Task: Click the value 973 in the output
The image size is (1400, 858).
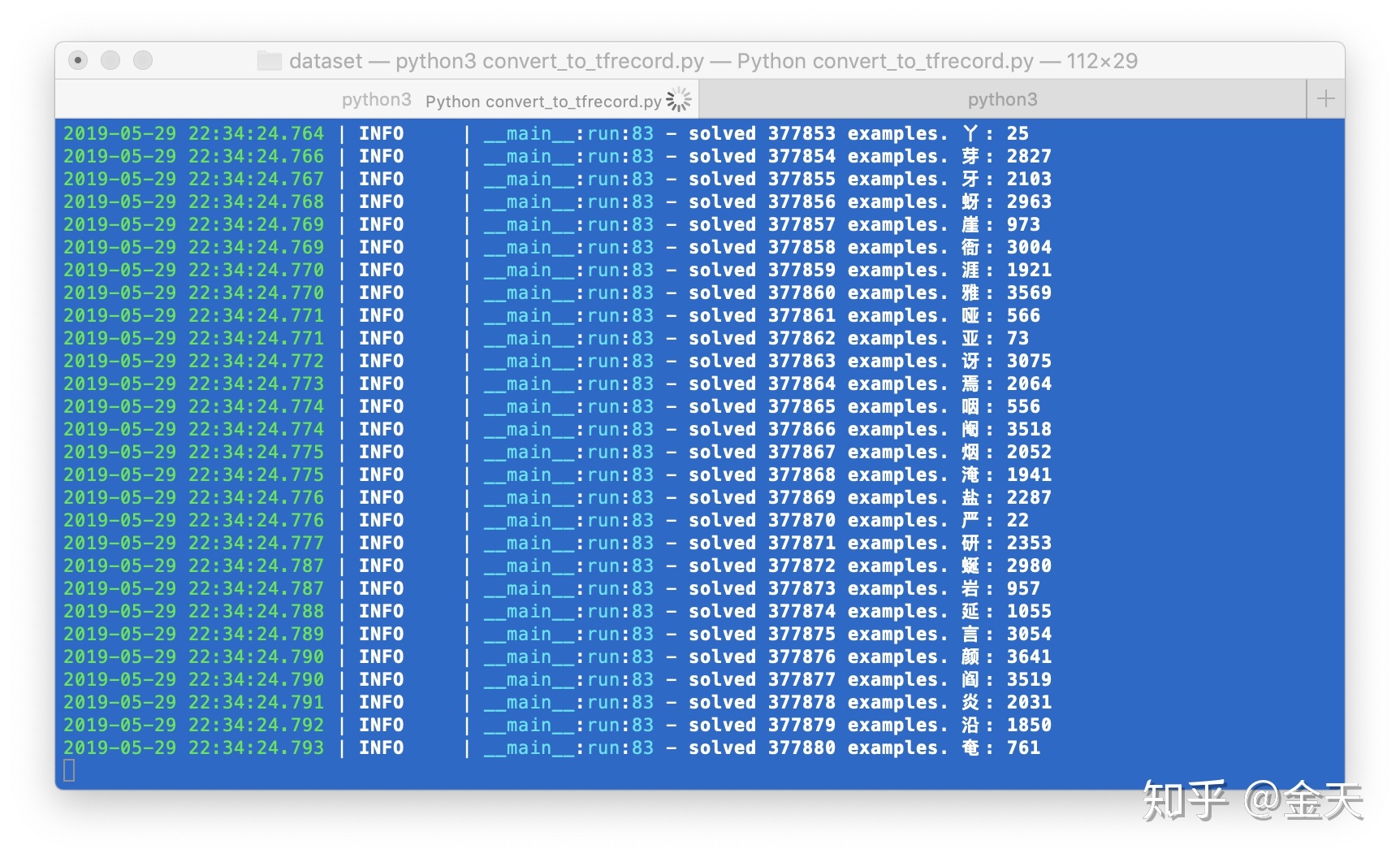Action: (1023, 224)
